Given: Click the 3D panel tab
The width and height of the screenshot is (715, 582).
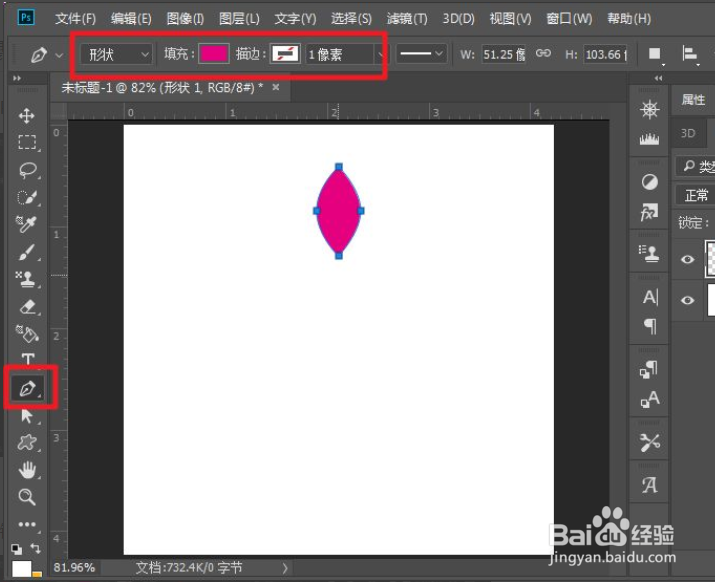Looking at the screenshot, I should pyautogui.click(x=688, y=133).
